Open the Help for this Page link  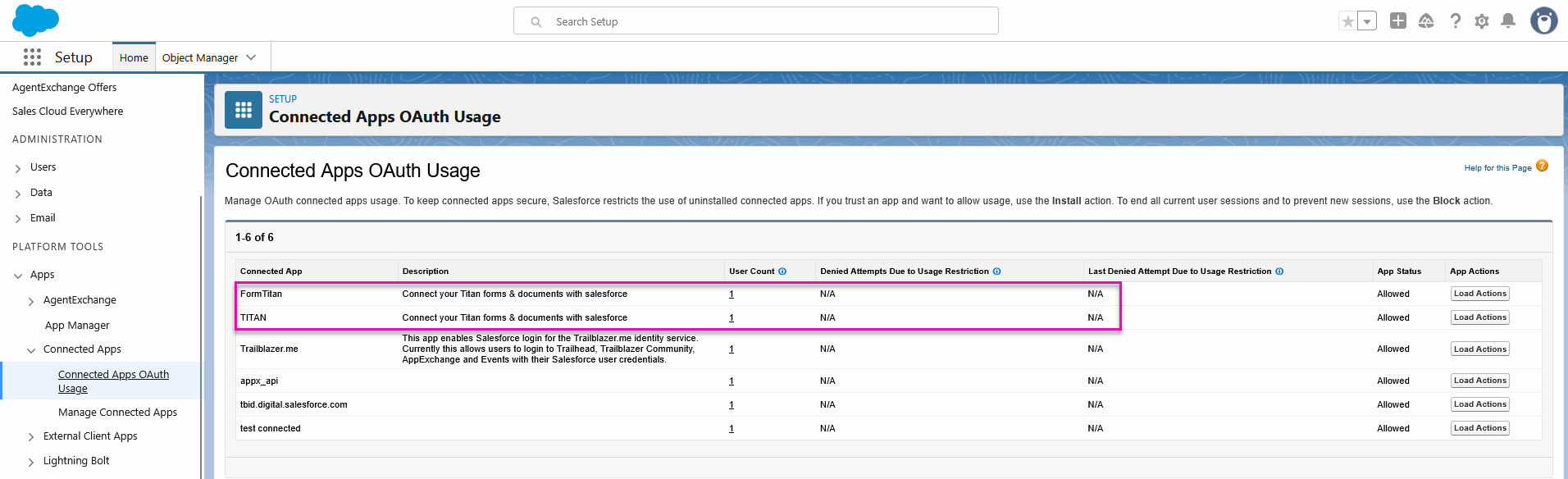[x=1497, y=168]
